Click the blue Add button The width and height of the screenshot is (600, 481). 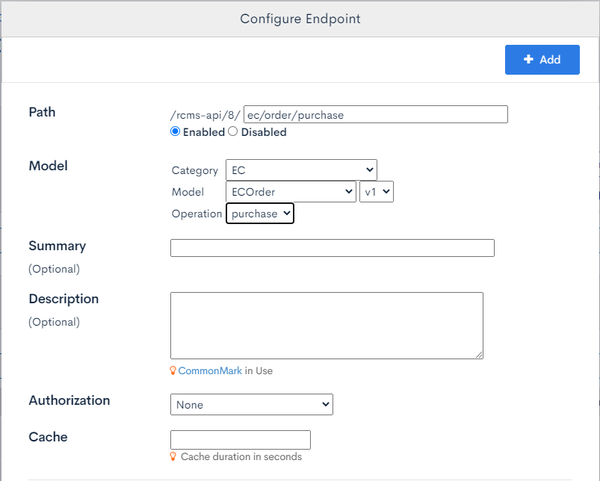point(542,60)
